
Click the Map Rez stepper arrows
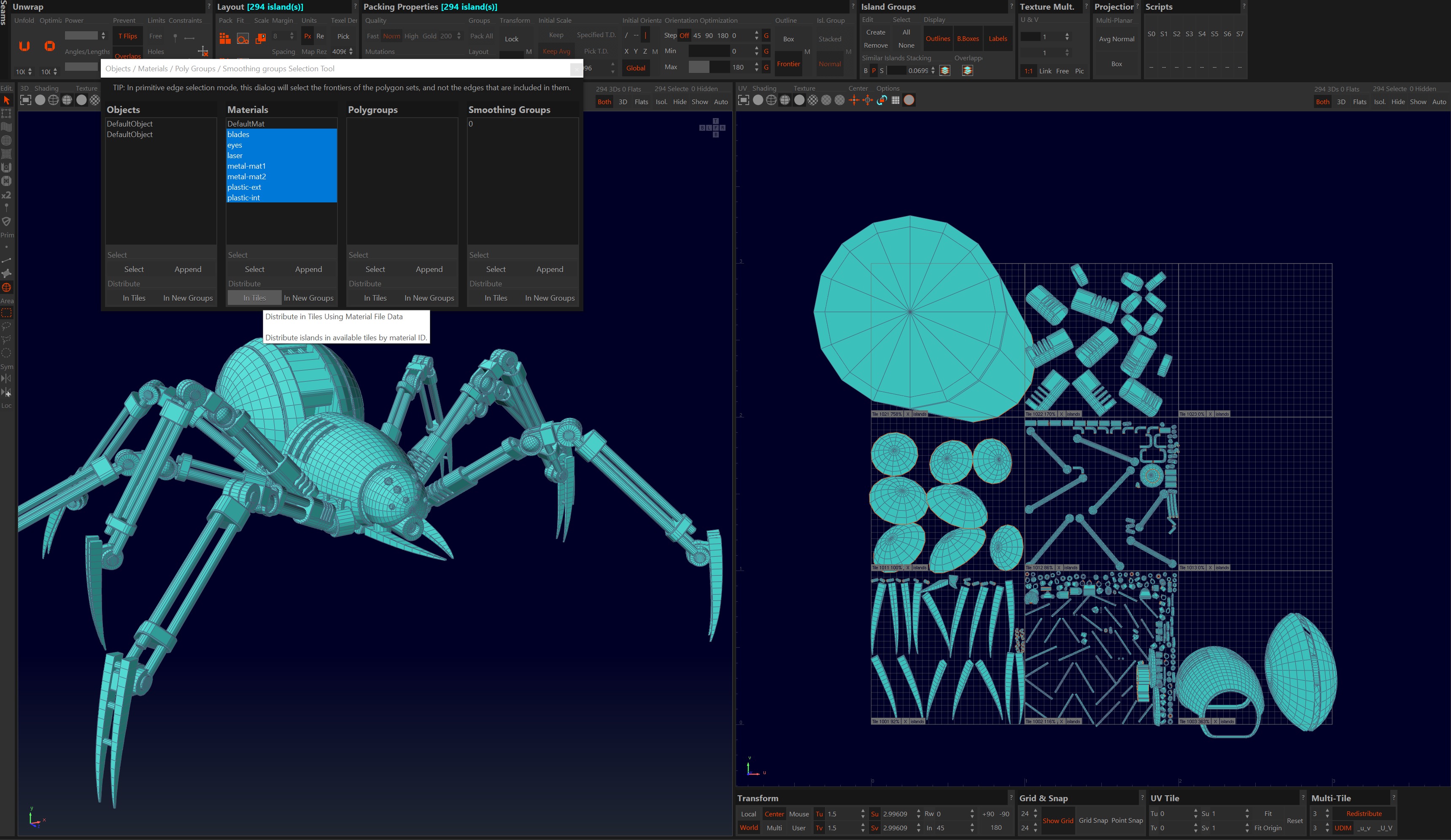[351, 52]
